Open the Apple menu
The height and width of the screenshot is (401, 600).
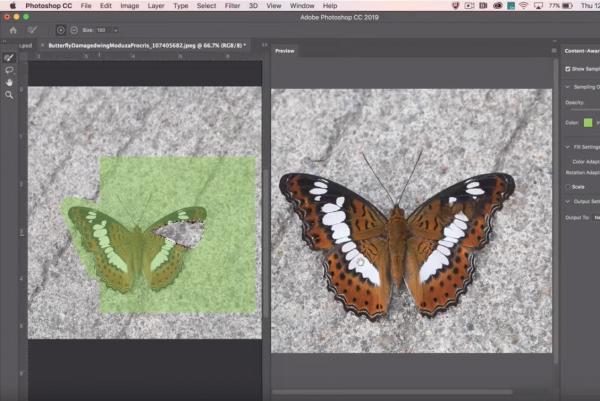(12, 6)
